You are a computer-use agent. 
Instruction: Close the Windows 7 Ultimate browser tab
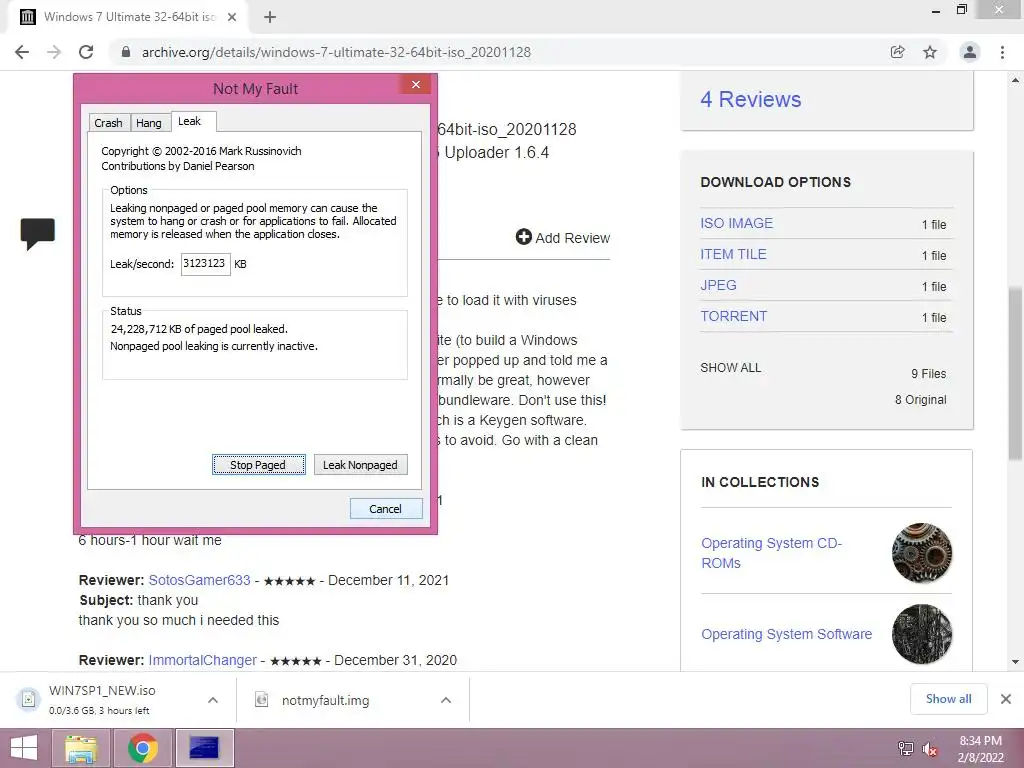point(232,17)
